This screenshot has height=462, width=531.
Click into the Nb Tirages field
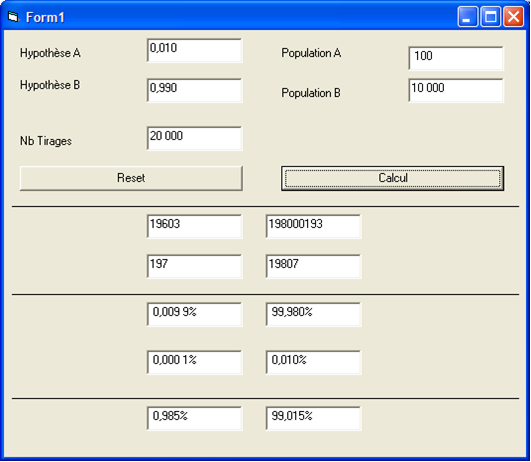(x=195, y=138)
